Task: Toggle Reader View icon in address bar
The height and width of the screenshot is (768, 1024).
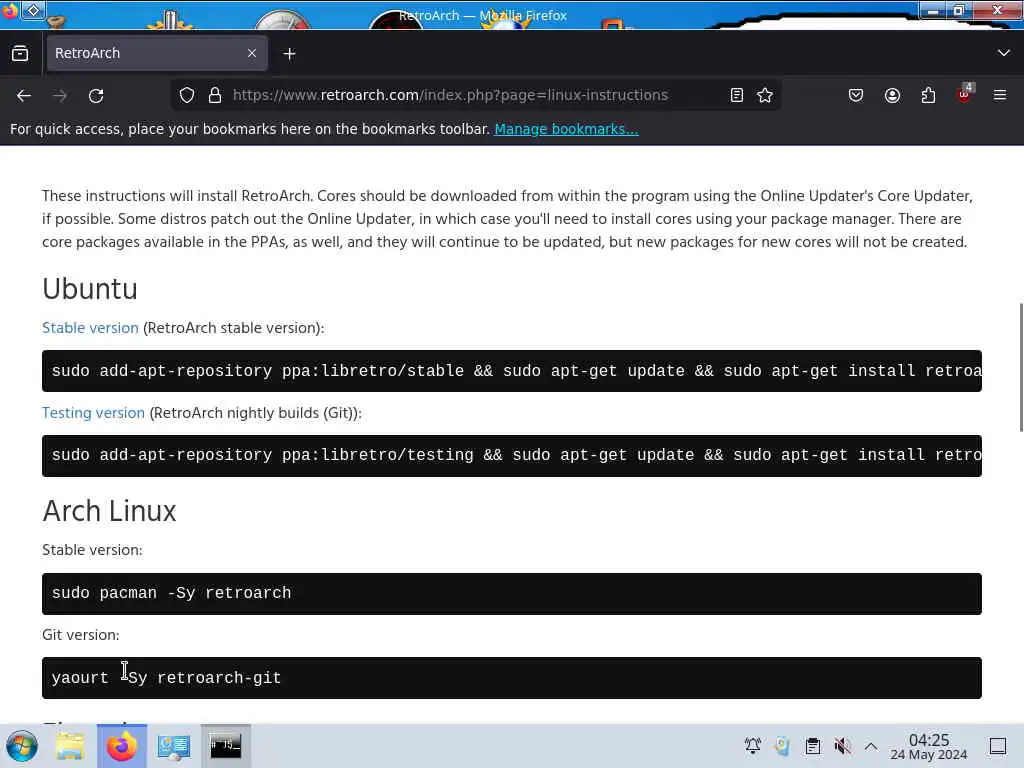Action: coord(737,95)
